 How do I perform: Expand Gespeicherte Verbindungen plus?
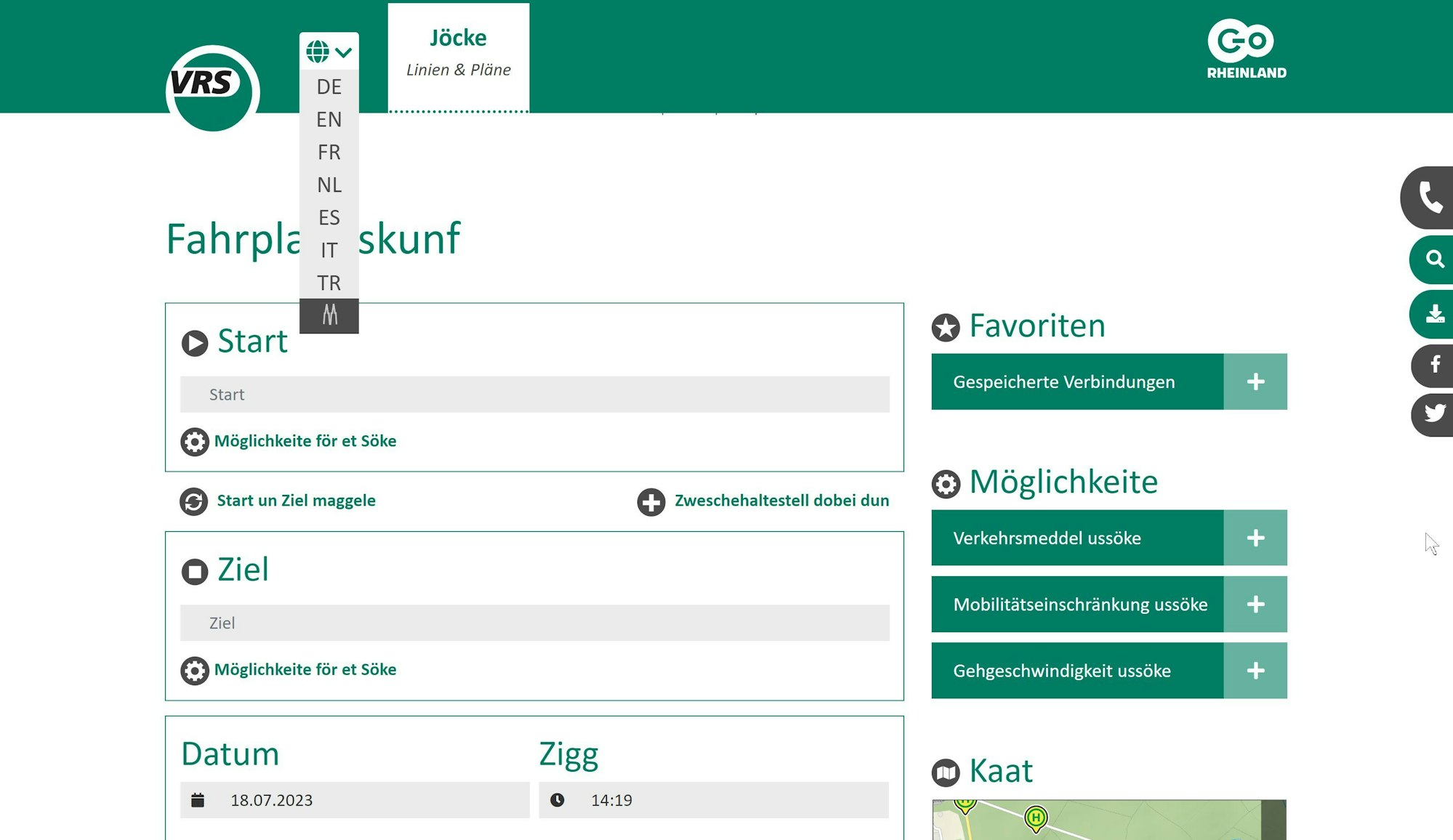click(x=1255, y=381)
